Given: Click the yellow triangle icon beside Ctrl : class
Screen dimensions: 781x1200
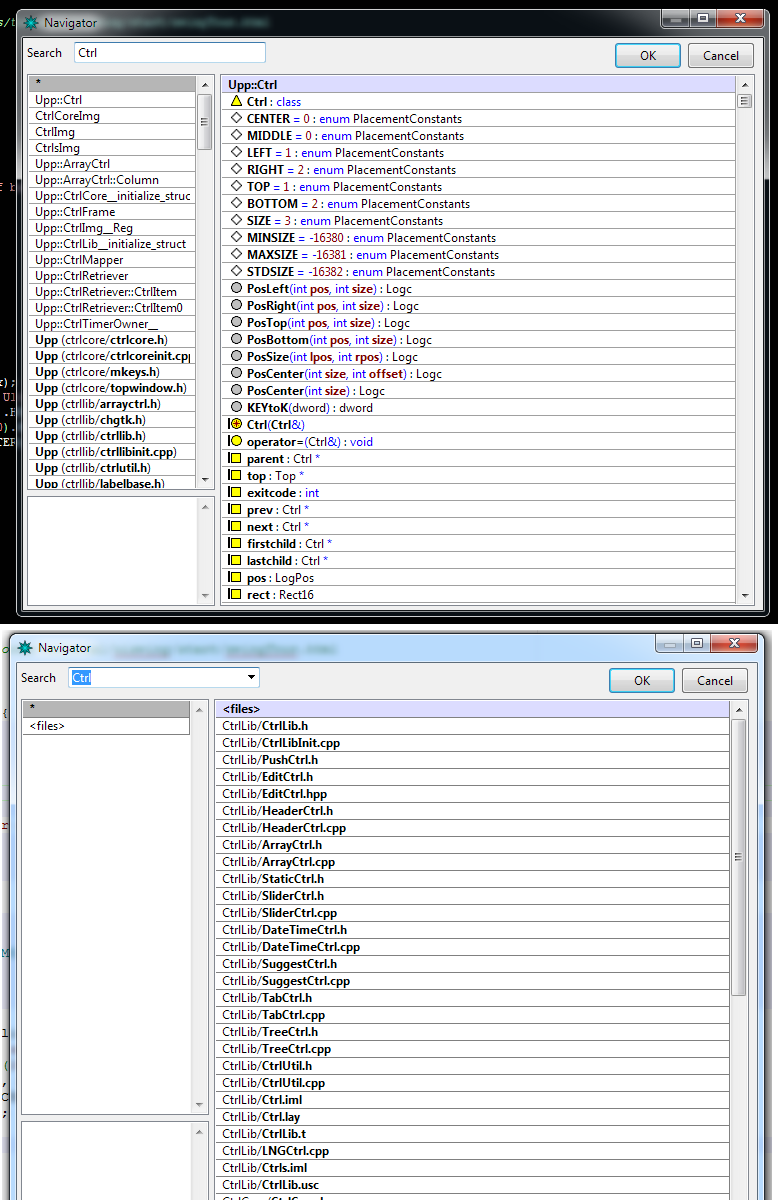Looking at the screenshot, I should tap(236, 102).
